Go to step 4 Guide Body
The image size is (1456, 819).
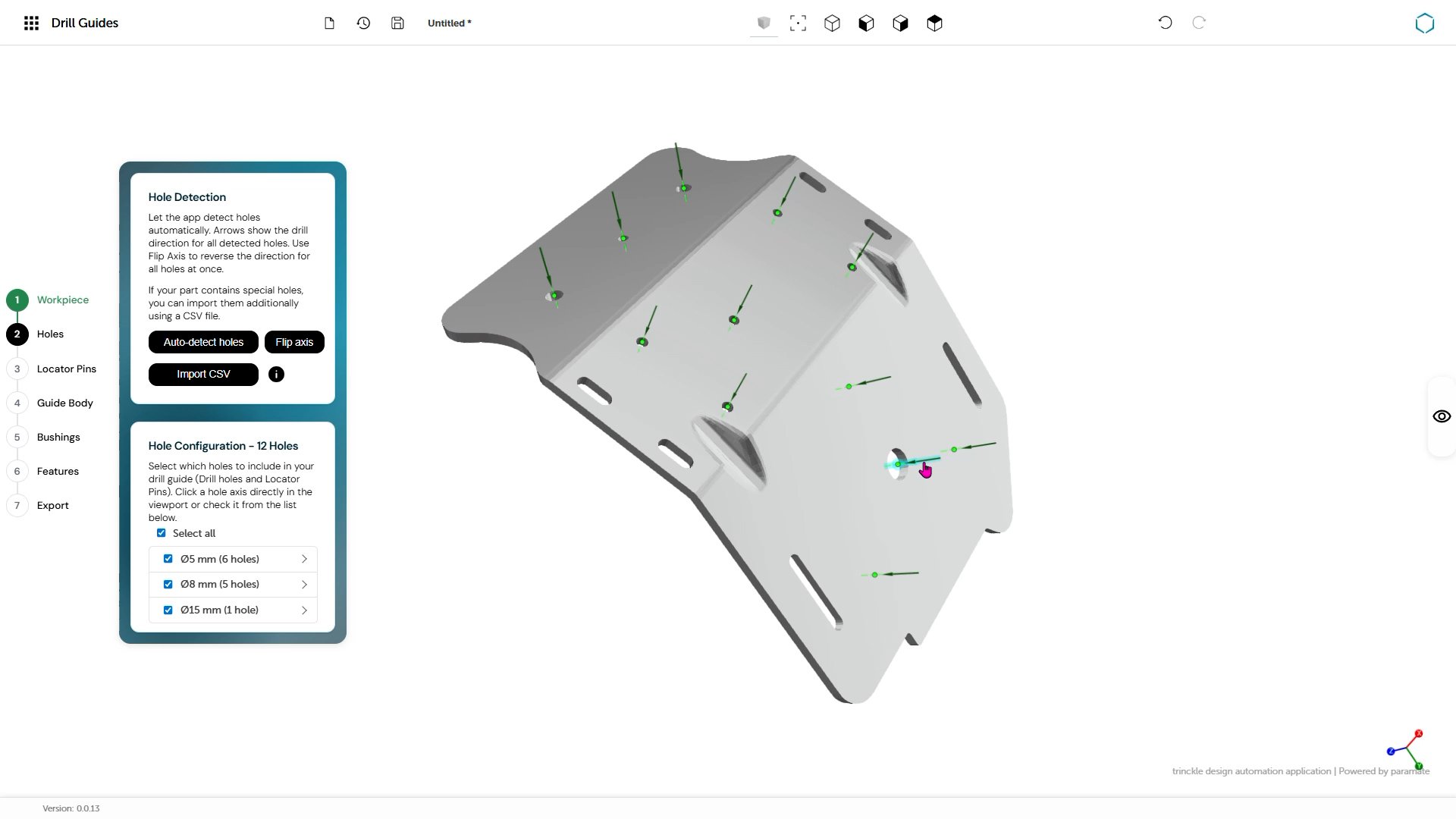pos(50,403)
